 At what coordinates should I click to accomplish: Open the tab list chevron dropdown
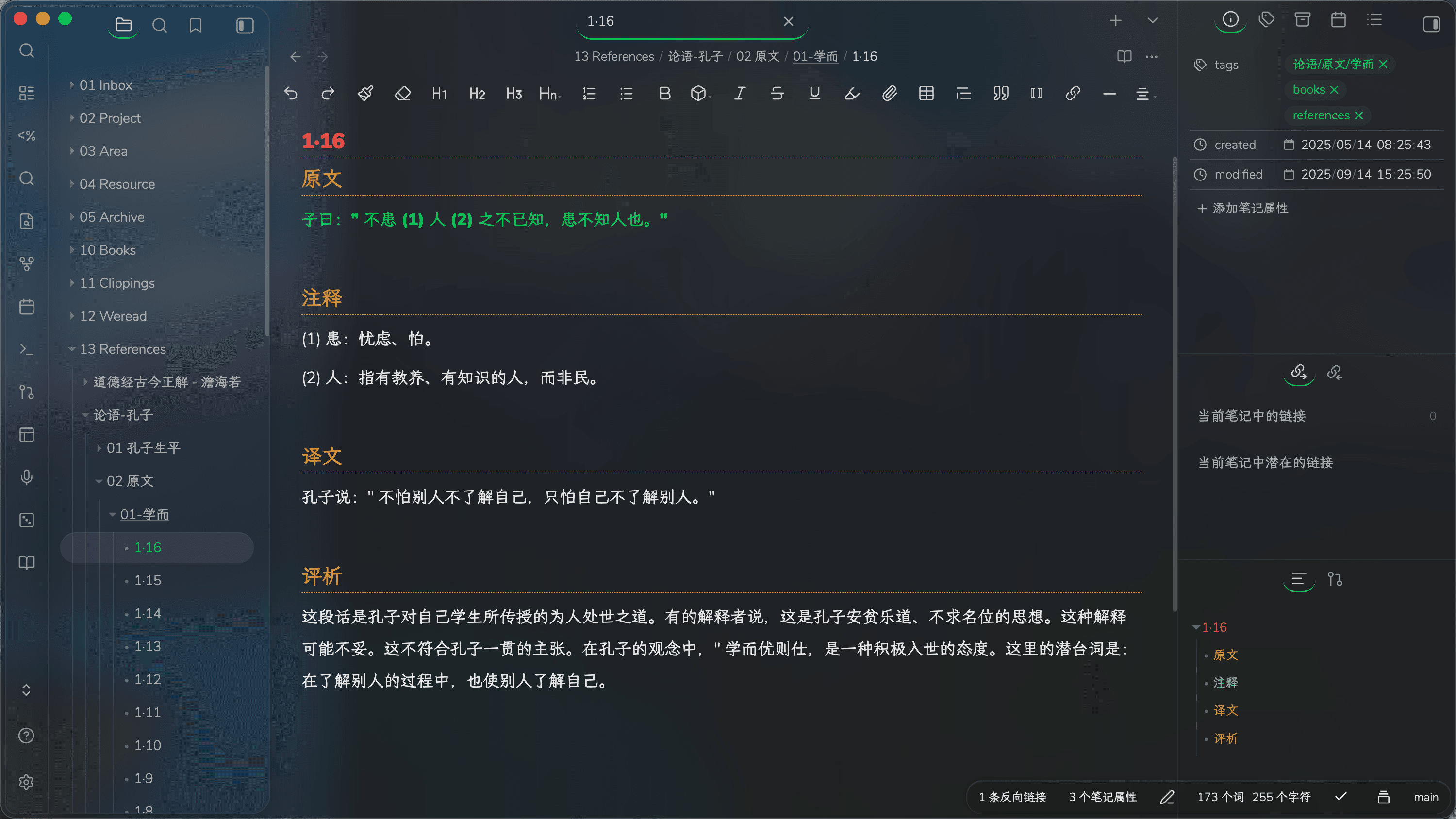coord(1153,21)
